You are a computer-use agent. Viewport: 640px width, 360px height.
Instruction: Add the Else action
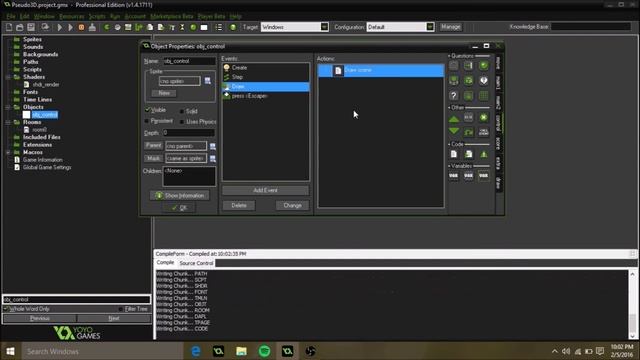[469, 118]
